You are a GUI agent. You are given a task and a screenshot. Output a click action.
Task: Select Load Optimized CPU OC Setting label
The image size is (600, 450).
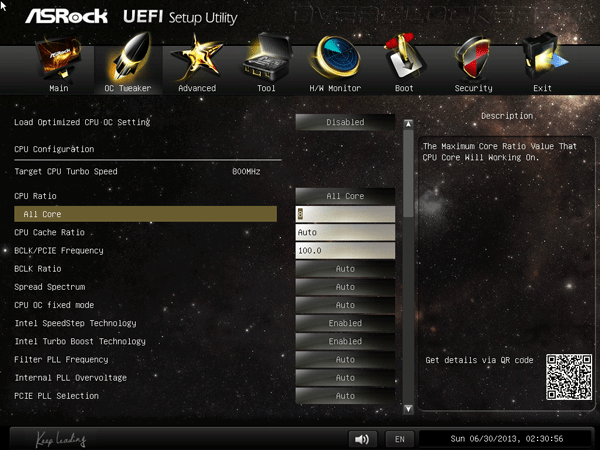coord(82,122)
